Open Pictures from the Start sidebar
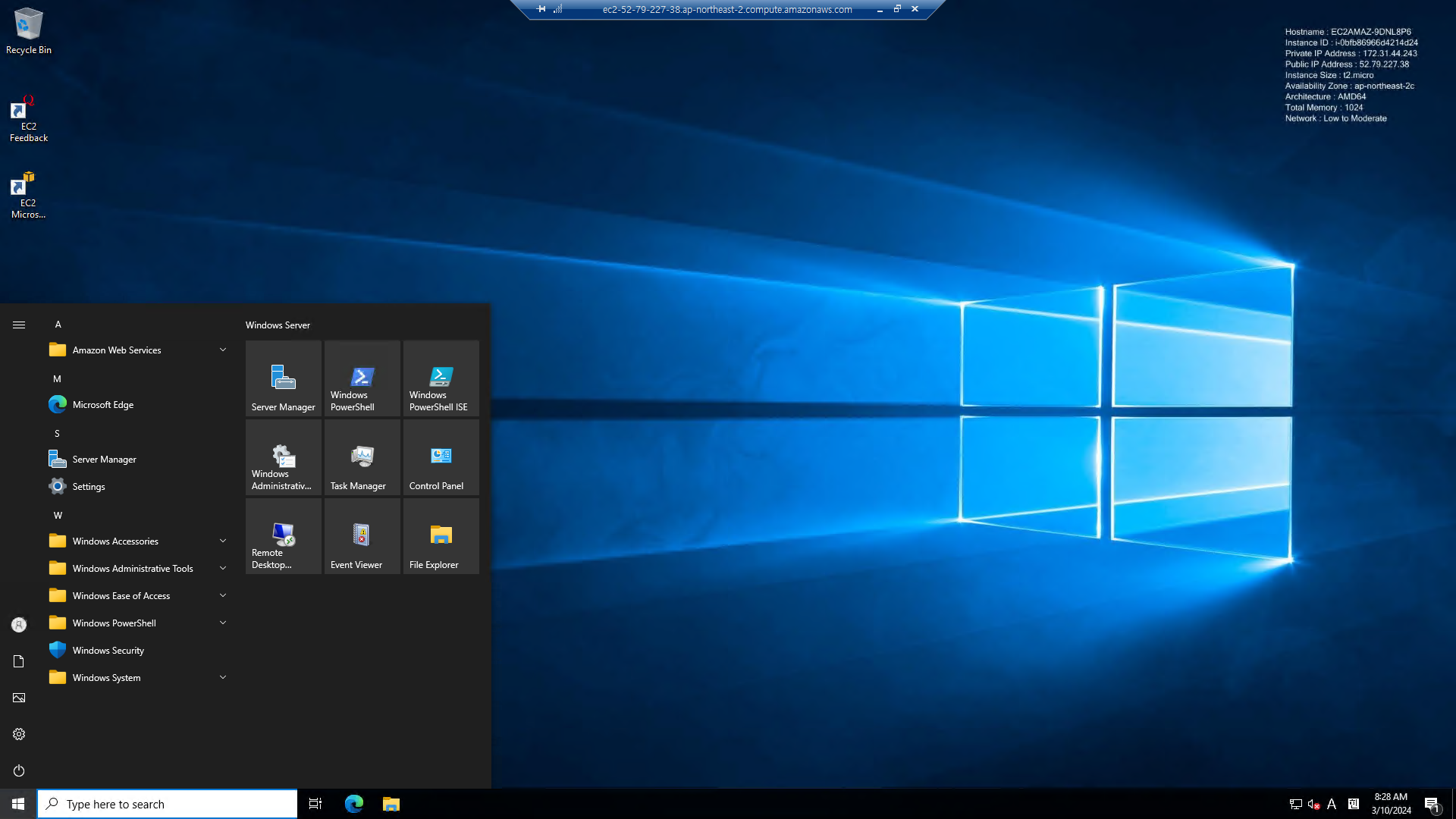1456x819 pixels. coord(19,698)
